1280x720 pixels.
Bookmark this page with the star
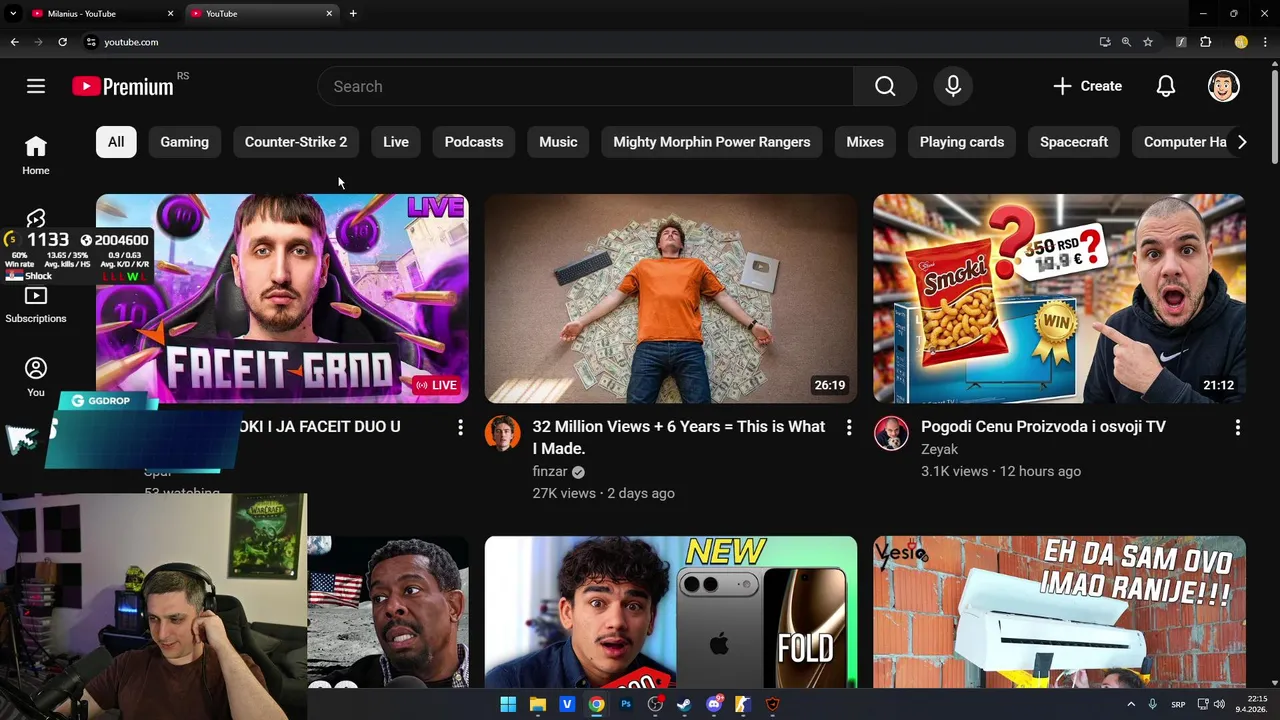click(1148, 42)
